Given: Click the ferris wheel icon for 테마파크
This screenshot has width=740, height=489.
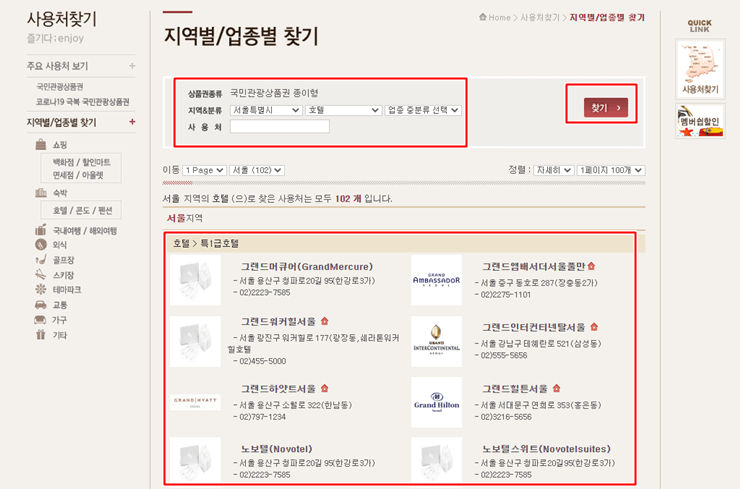Looking at the screenshot, I should point(41,289).
